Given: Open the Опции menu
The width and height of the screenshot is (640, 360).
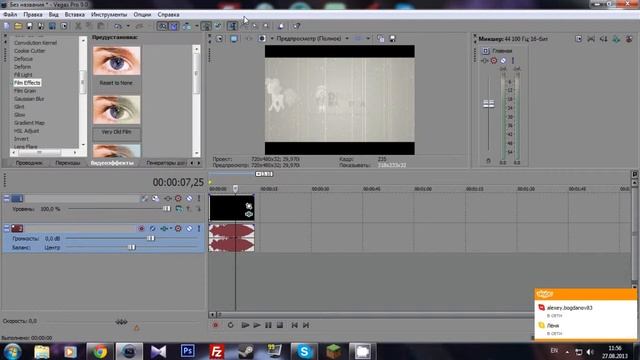Looking at the screenshot, I should (142, 14).
